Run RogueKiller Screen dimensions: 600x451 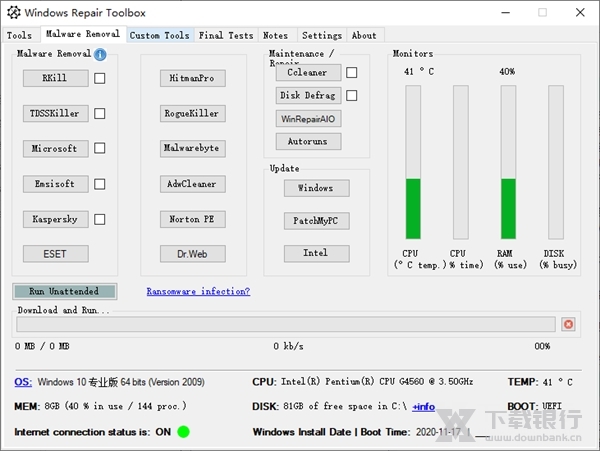click(x=192, y=113)
